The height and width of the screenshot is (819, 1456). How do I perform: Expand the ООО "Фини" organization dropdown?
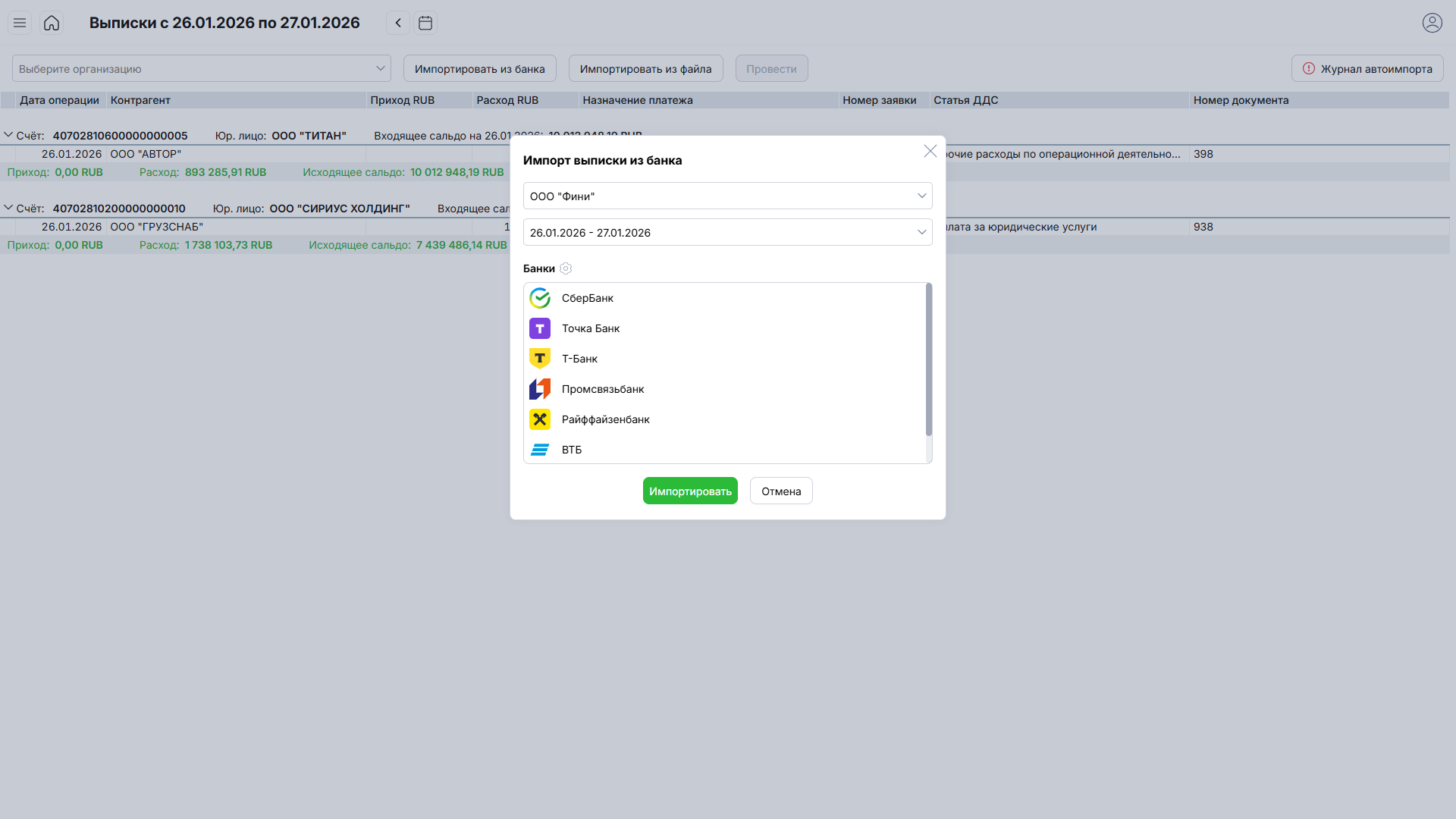[x=727, y=196]
